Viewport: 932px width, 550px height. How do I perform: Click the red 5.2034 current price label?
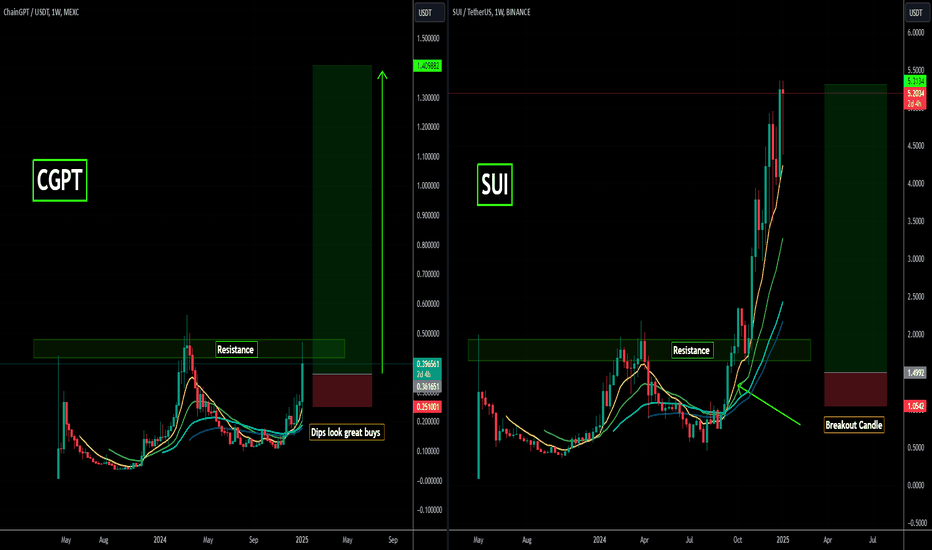click(915, 93)
